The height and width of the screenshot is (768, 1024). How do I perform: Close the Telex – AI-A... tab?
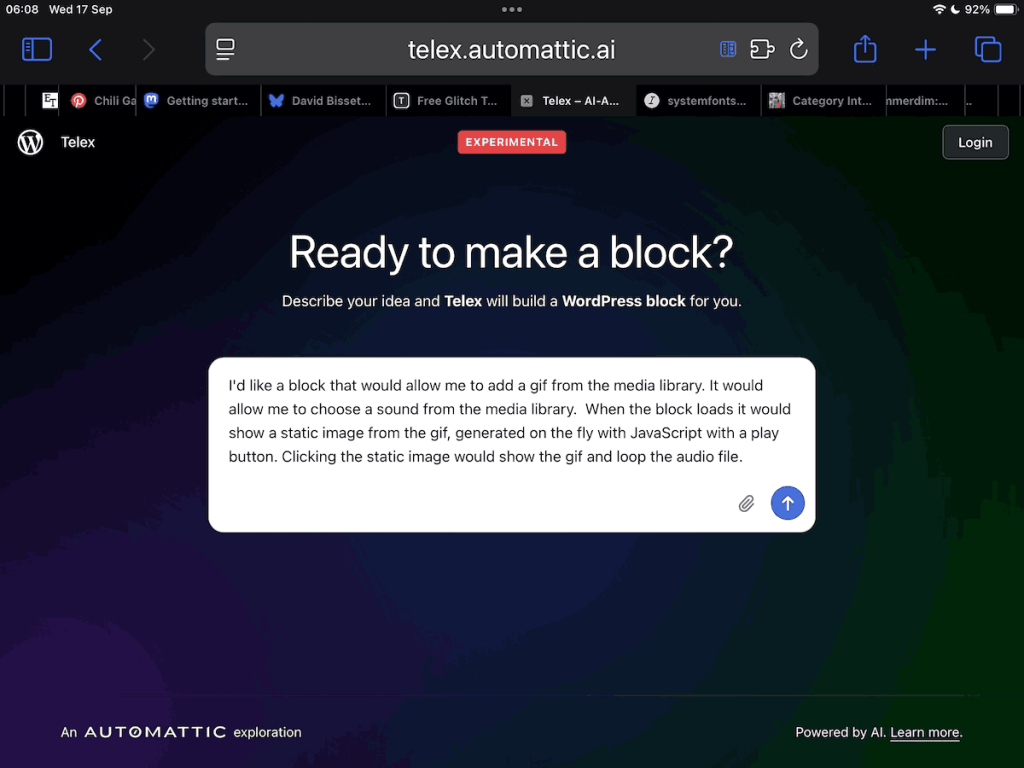click(x=527, y=101)
